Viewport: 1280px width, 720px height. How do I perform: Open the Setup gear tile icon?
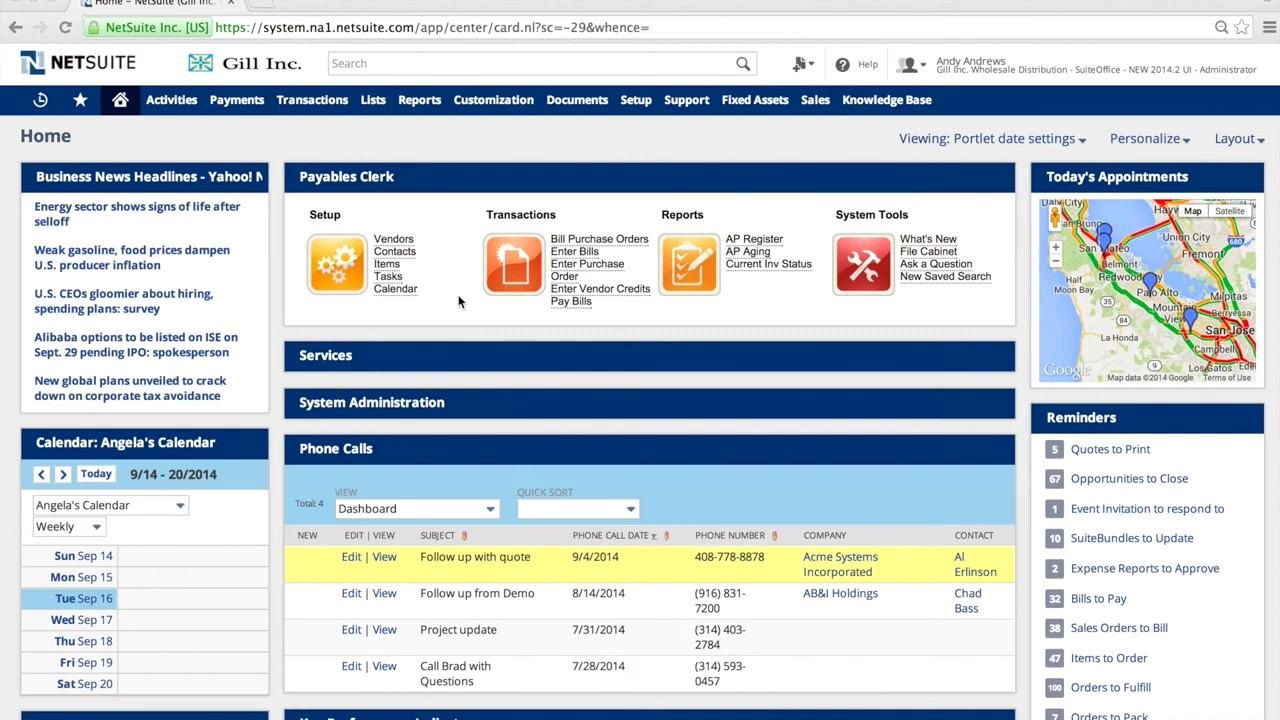pos(337,264)
